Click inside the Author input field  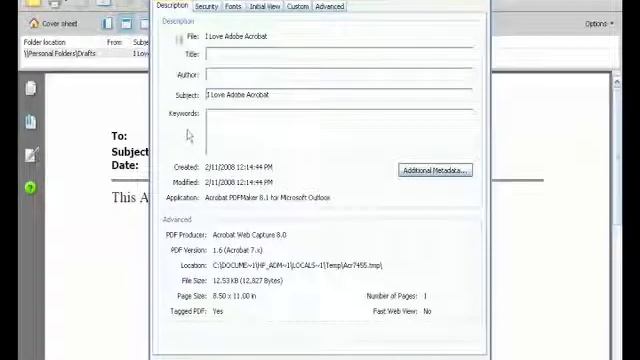(340, 74)
